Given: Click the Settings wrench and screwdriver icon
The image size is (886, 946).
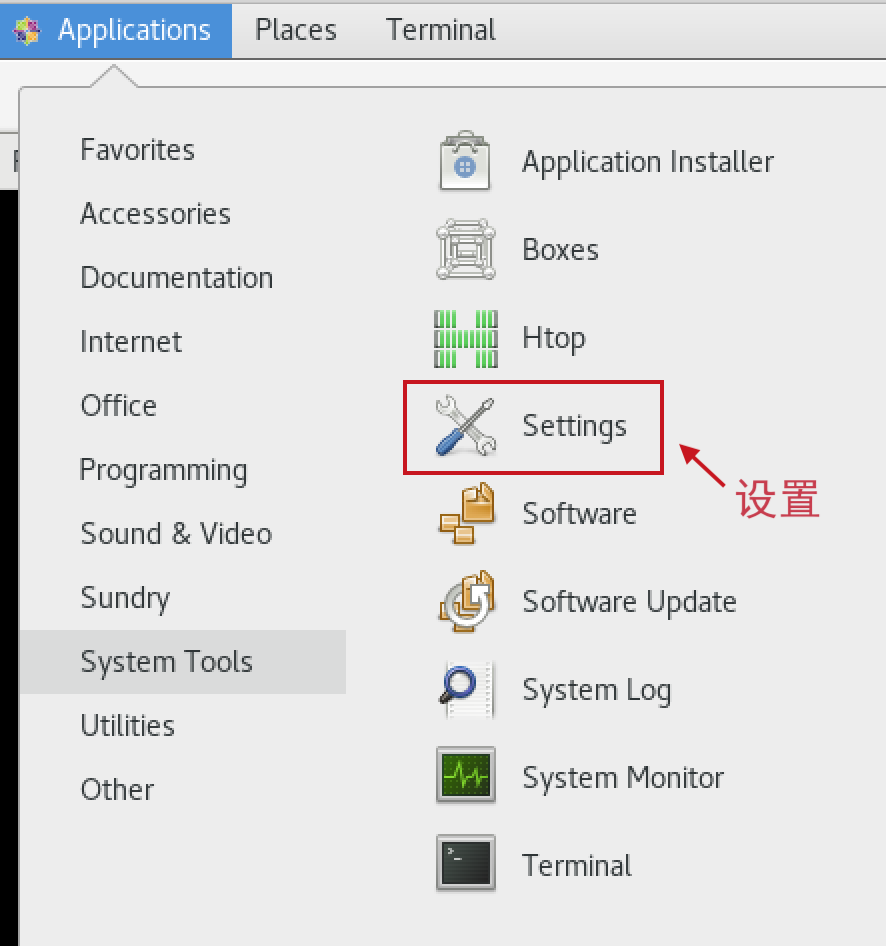Looking at the screenshot, I should (x=465, y=426).
